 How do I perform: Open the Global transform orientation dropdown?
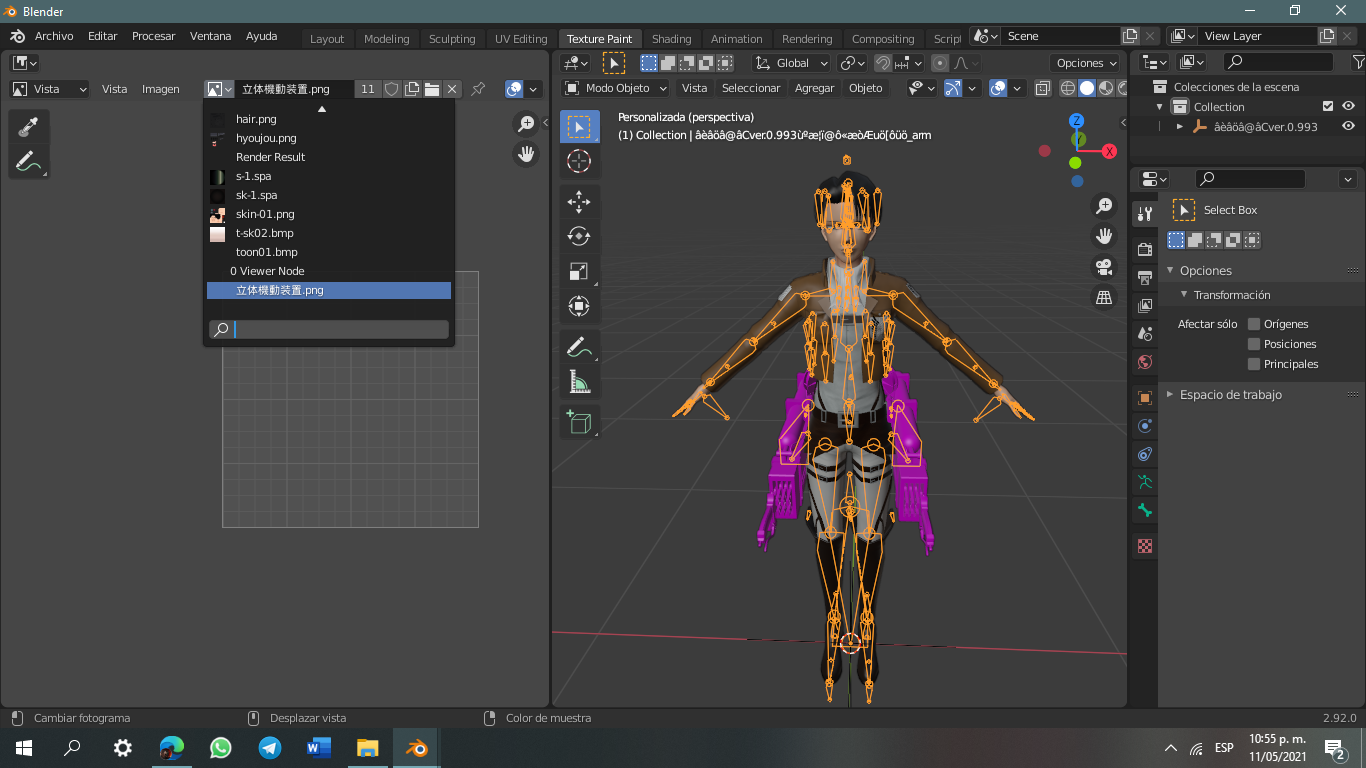[x=792, y=63]
